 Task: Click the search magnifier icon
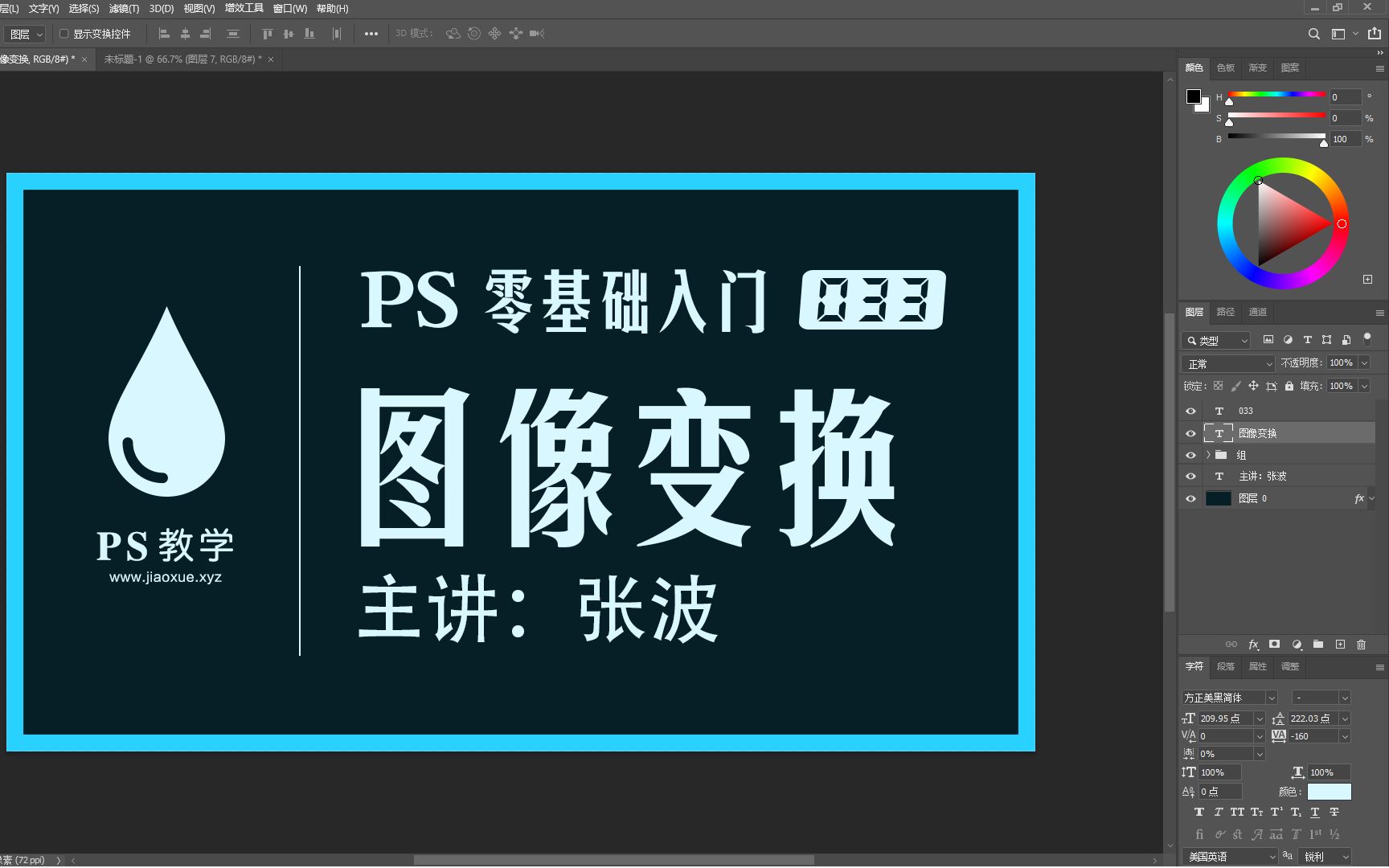(x=1313, y=34)
